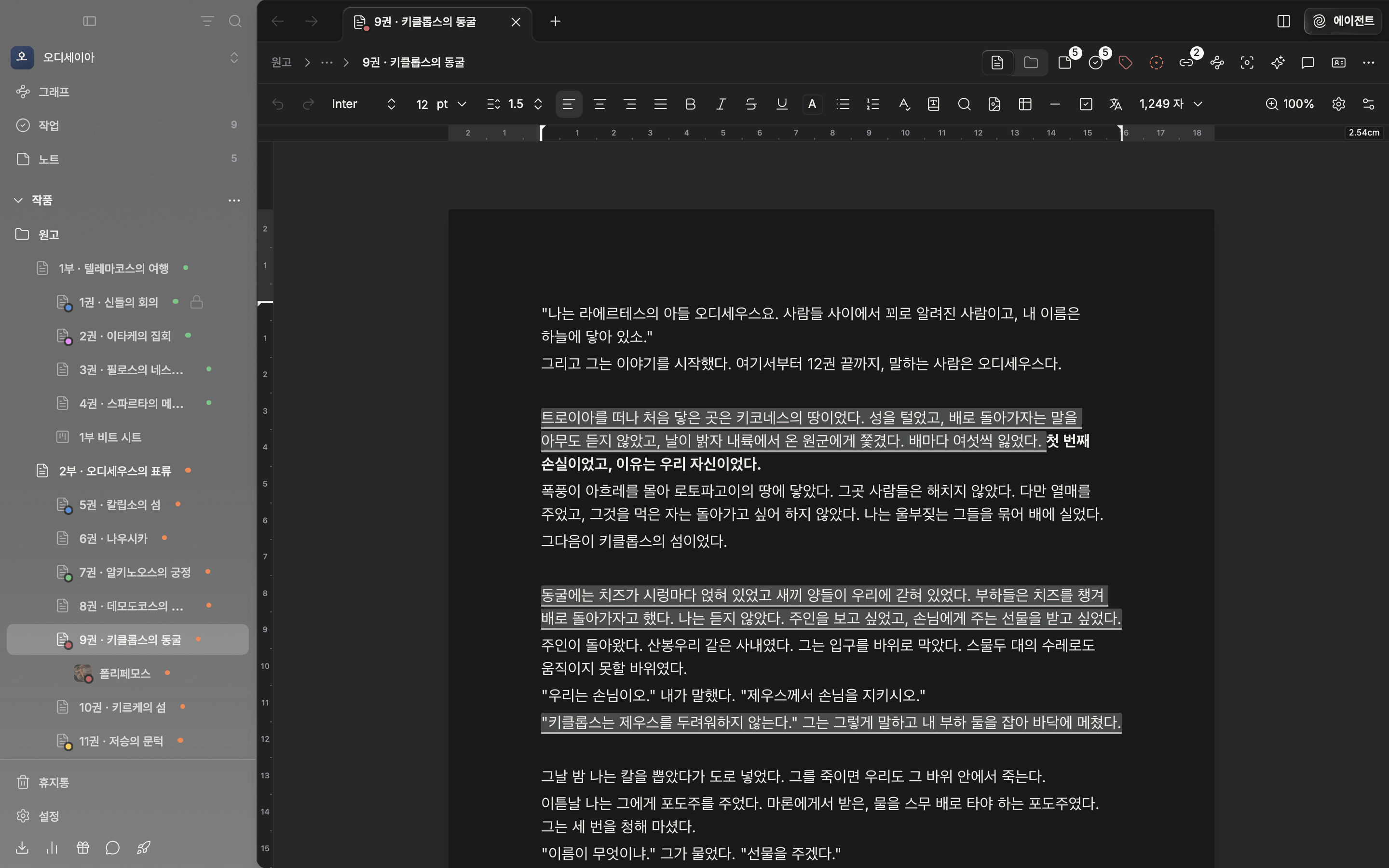Click the tag icon in header toolbar
1389x868 pixels.
[1126, 63]
